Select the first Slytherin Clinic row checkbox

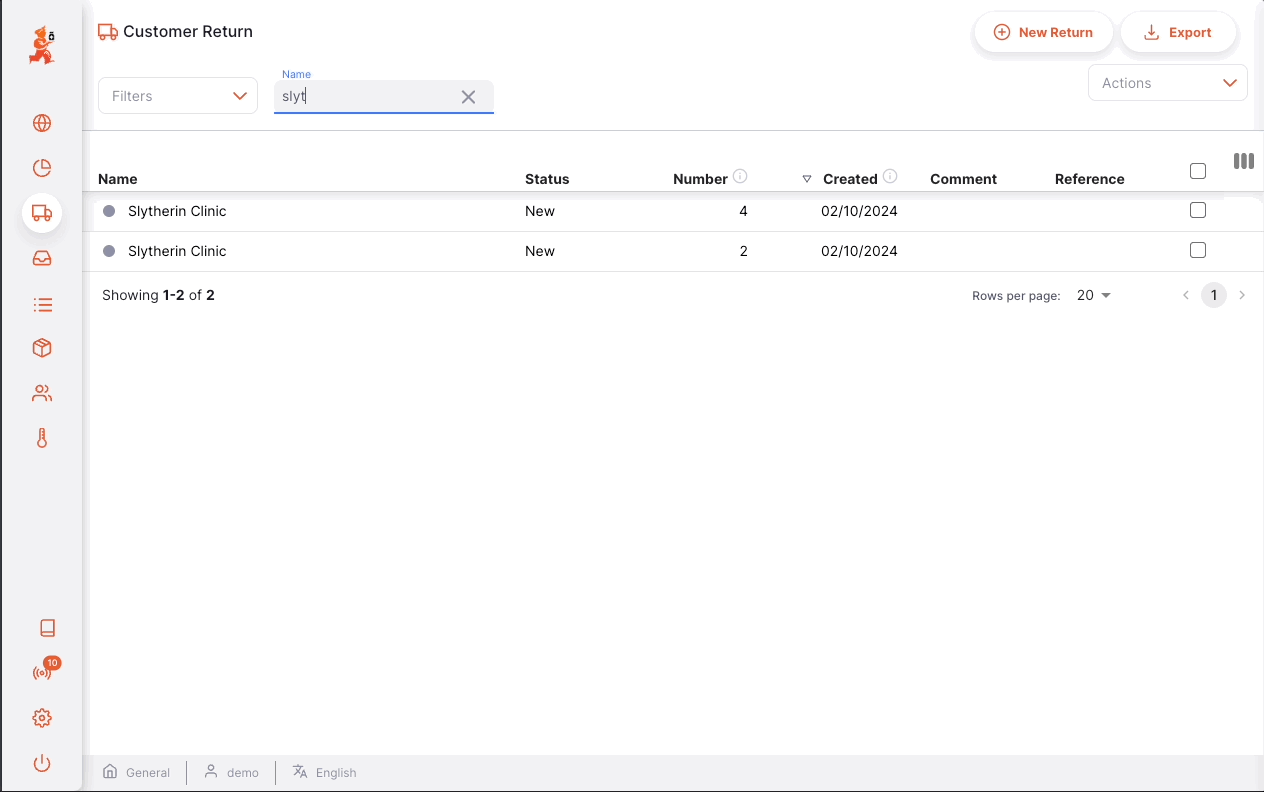pyautogui.click(x=1198, y=210)
